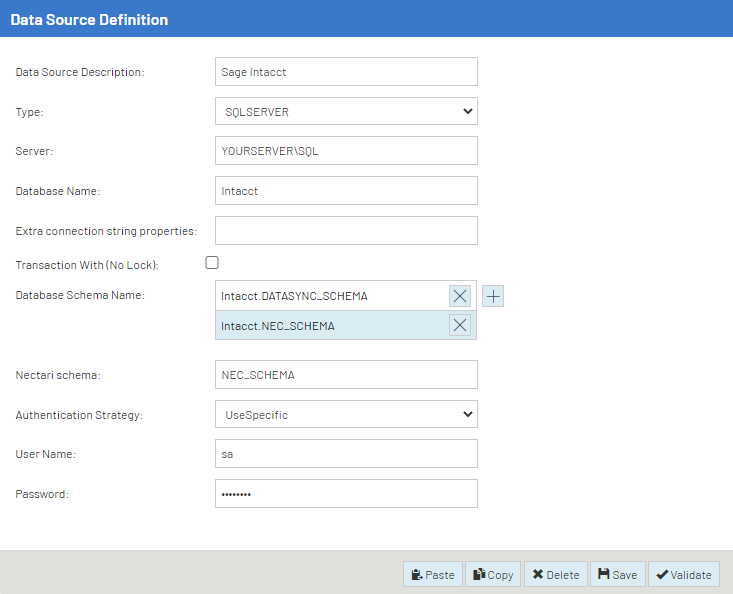
Task: Expand the Authentication Strategy dropdown
Action: (346, 414)
